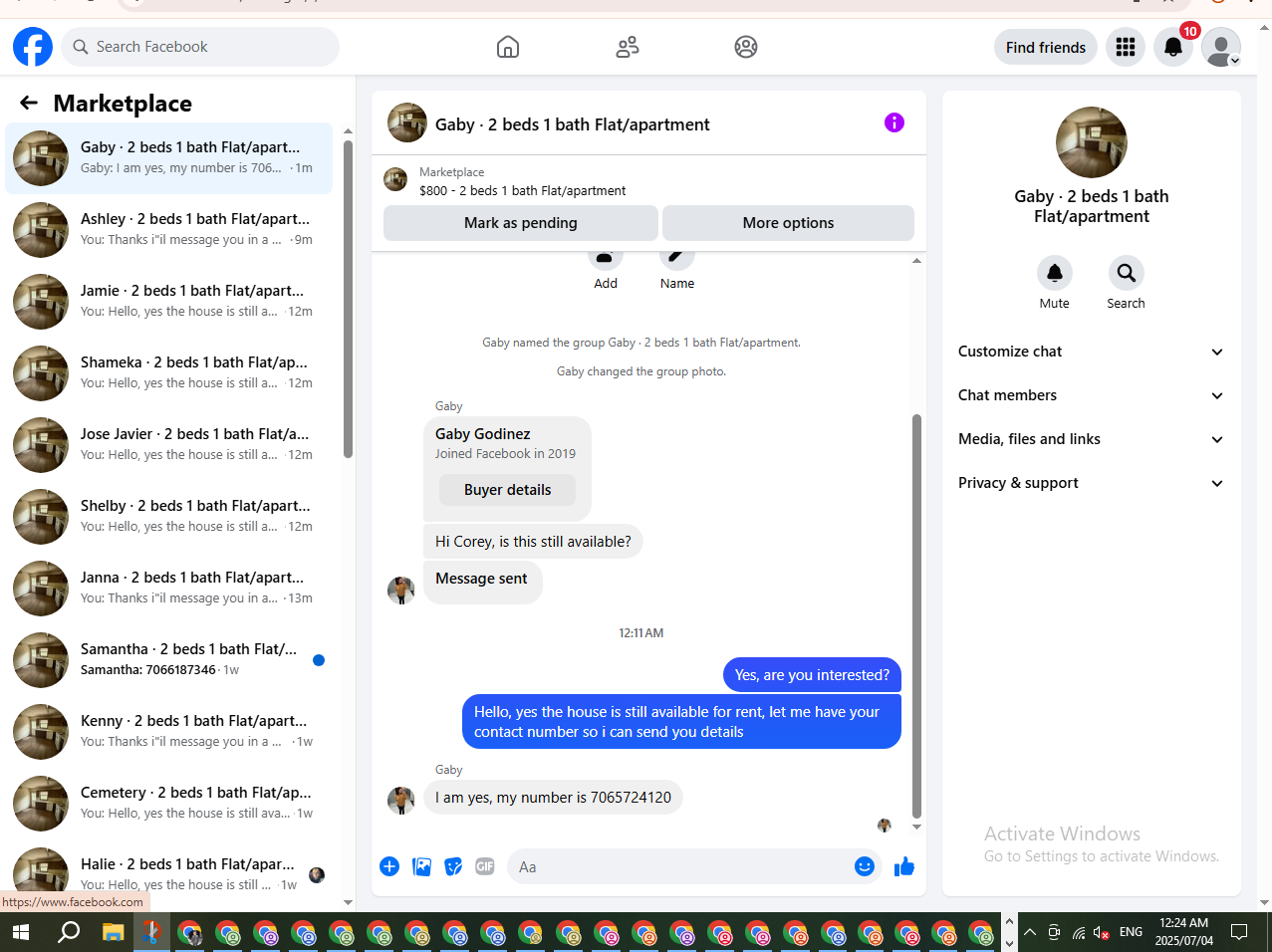Open Gaby conversation in chat list
Image resolution: width=1272 pixels, height=952 pixels.
(169, 157)
